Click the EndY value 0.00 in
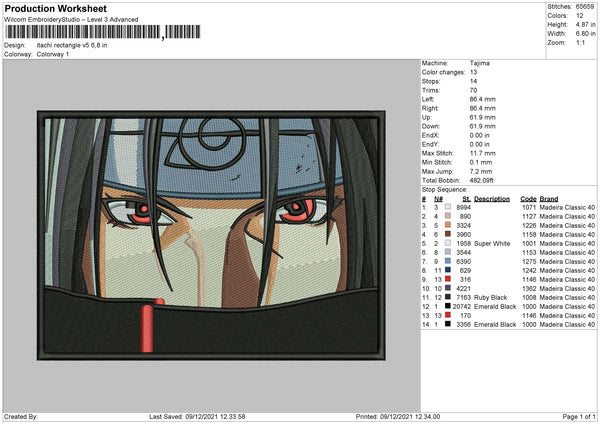This screenshot has height=424, width=600. (x=479, y=144)
